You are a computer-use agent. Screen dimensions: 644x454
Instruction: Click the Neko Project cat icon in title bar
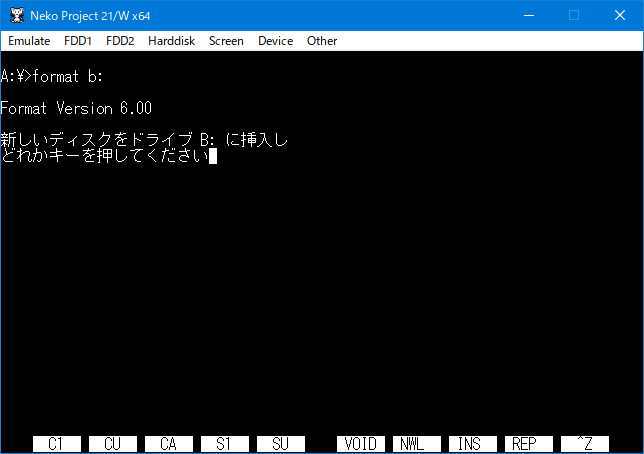[17, 16]
